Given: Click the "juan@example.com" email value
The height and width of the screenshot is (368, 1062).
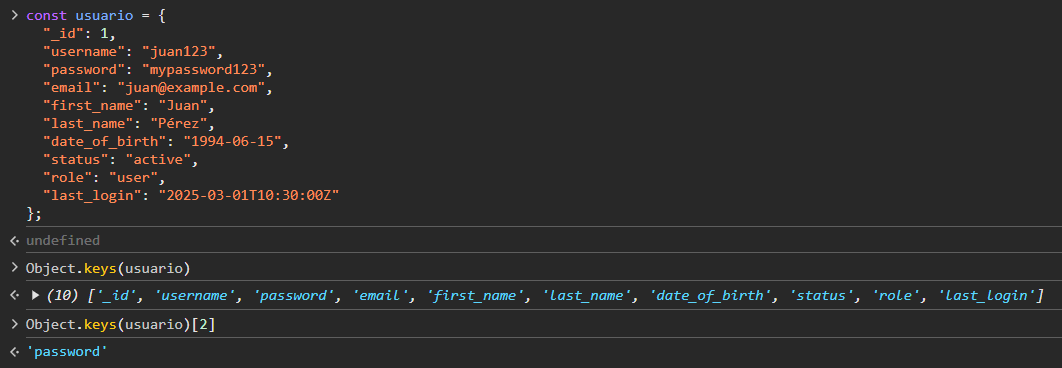Looking at the screenshot, I should tap(192, 87).
